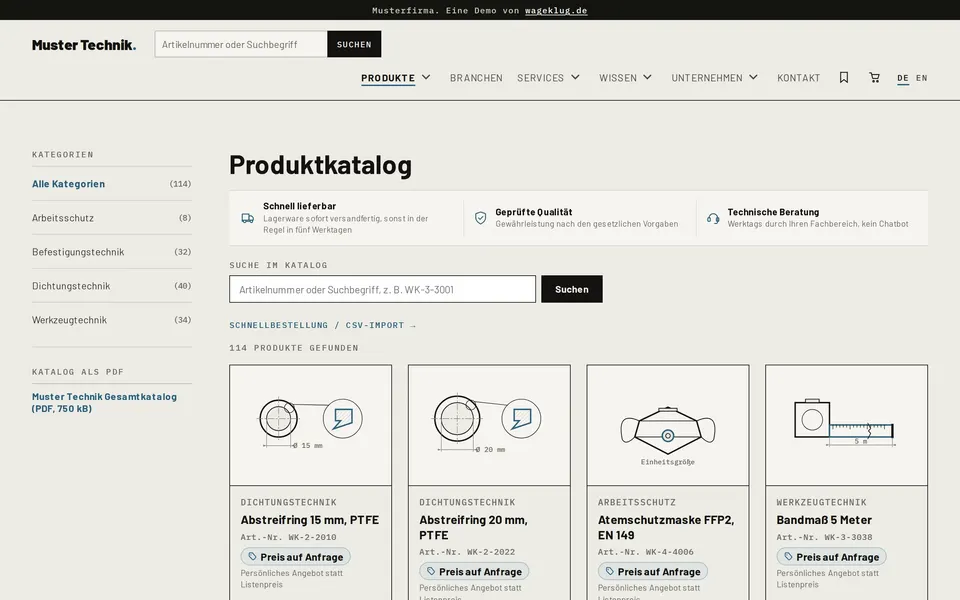This screenshot has width=960, height=600.
Task: Open Bandmaß 5 Meter title
Action: 824,520
